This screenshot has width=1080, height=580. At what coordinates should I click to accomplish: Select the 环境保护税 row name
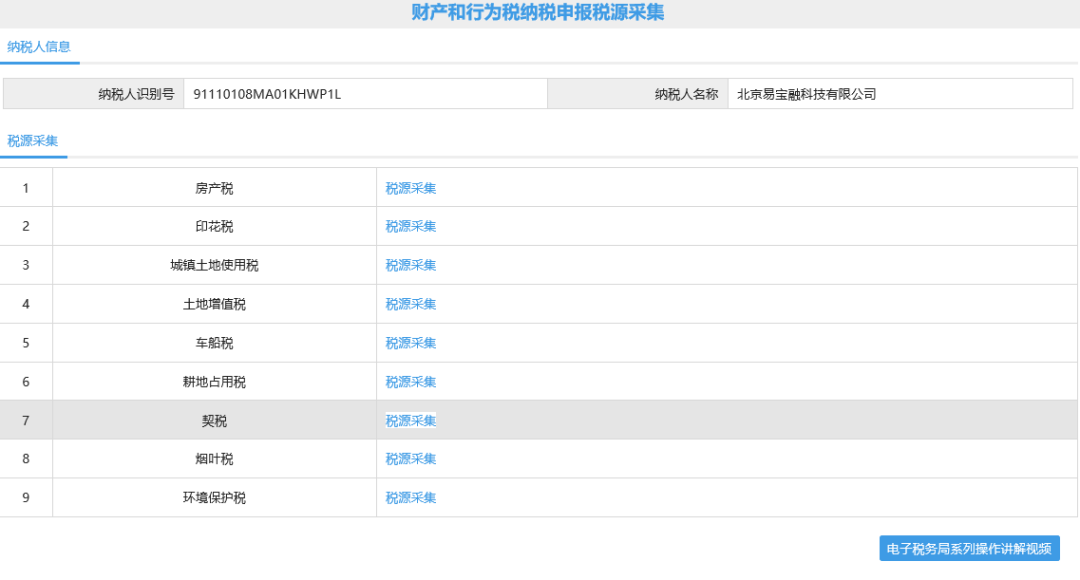(214, 497)
